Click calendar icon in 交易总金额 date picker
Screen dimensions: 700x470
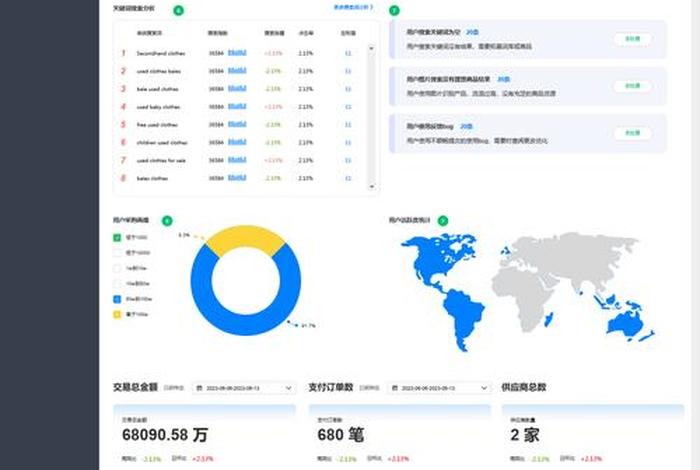(200, 388)
